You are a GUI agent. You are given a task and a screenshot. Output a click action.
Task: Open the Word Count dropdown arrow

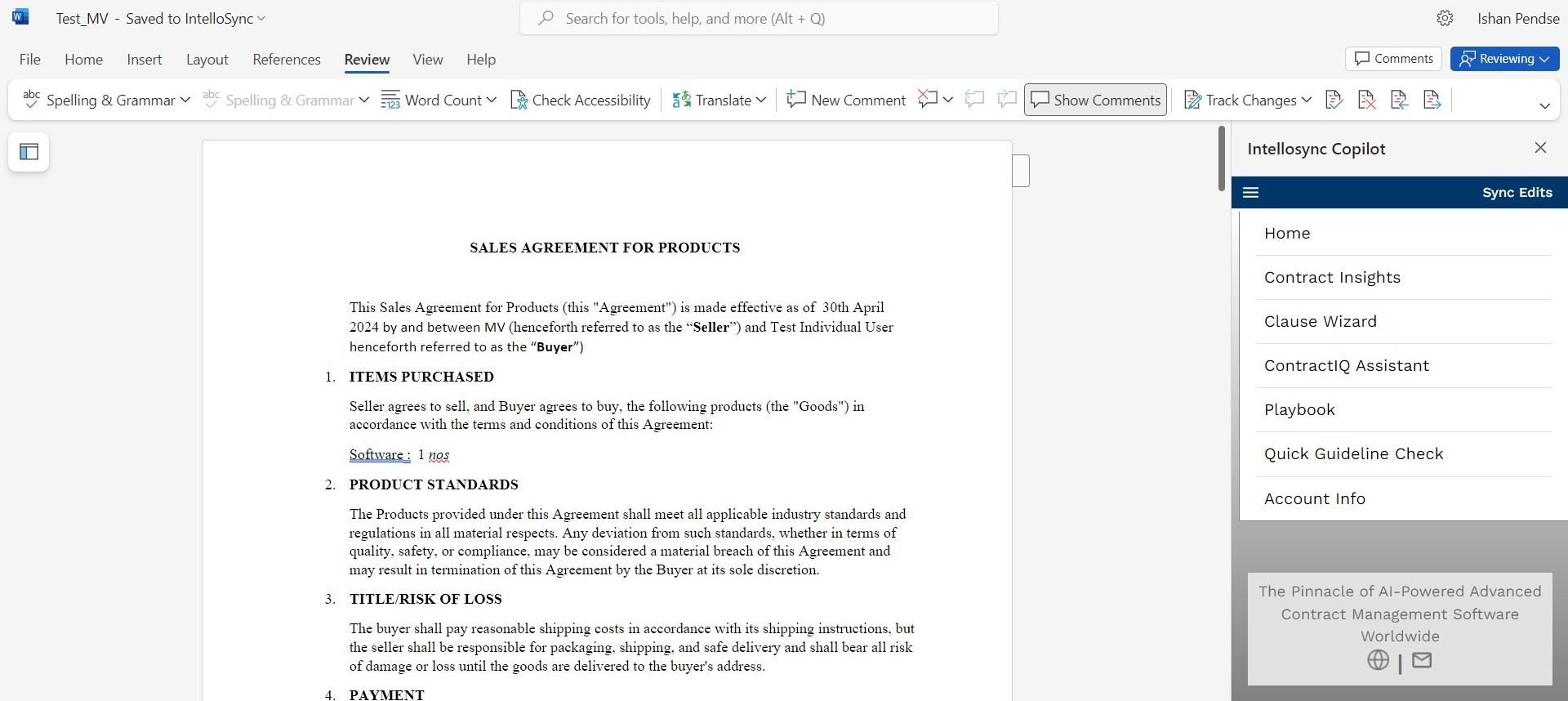pyautogui.click(x=492, y=100)
